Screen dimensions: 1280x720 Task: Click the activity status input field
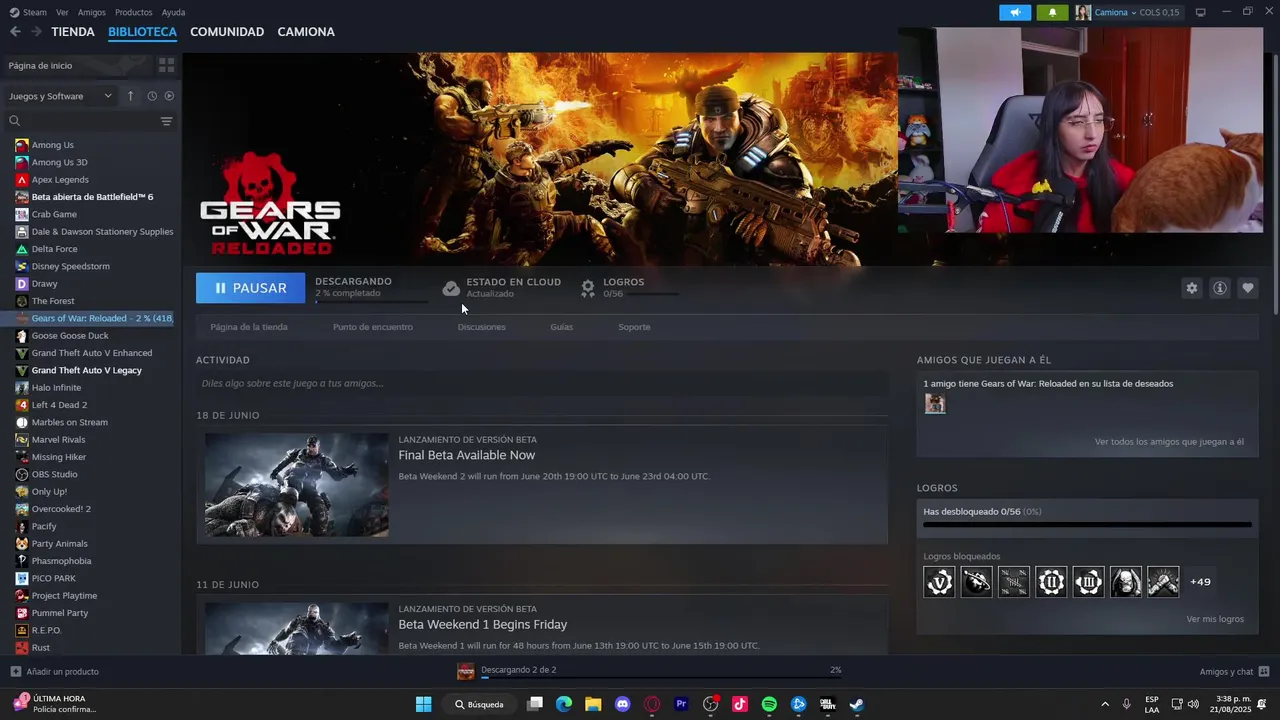542,383
